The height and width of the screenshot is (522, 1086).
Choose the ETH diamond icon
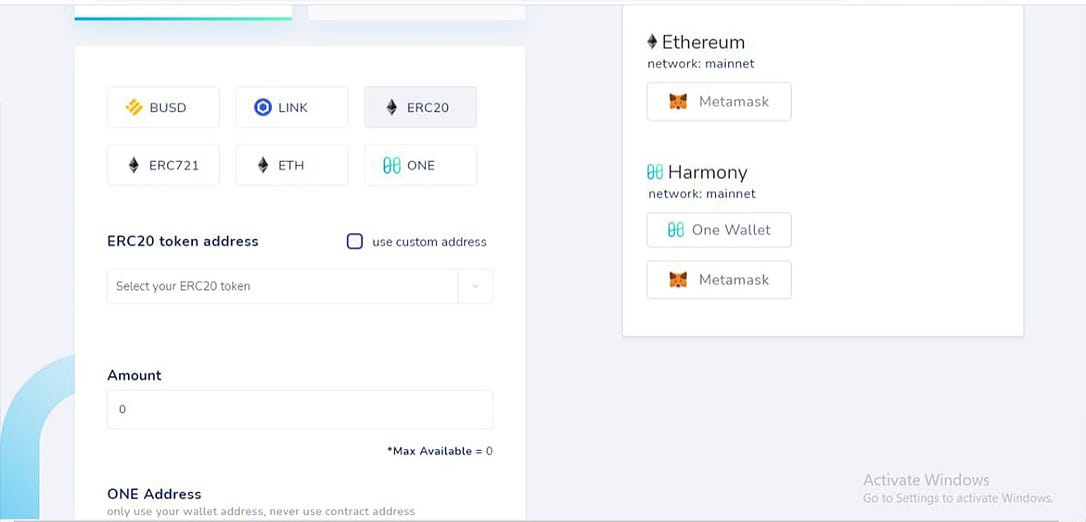pyautogui.click(x=262, y=165)
